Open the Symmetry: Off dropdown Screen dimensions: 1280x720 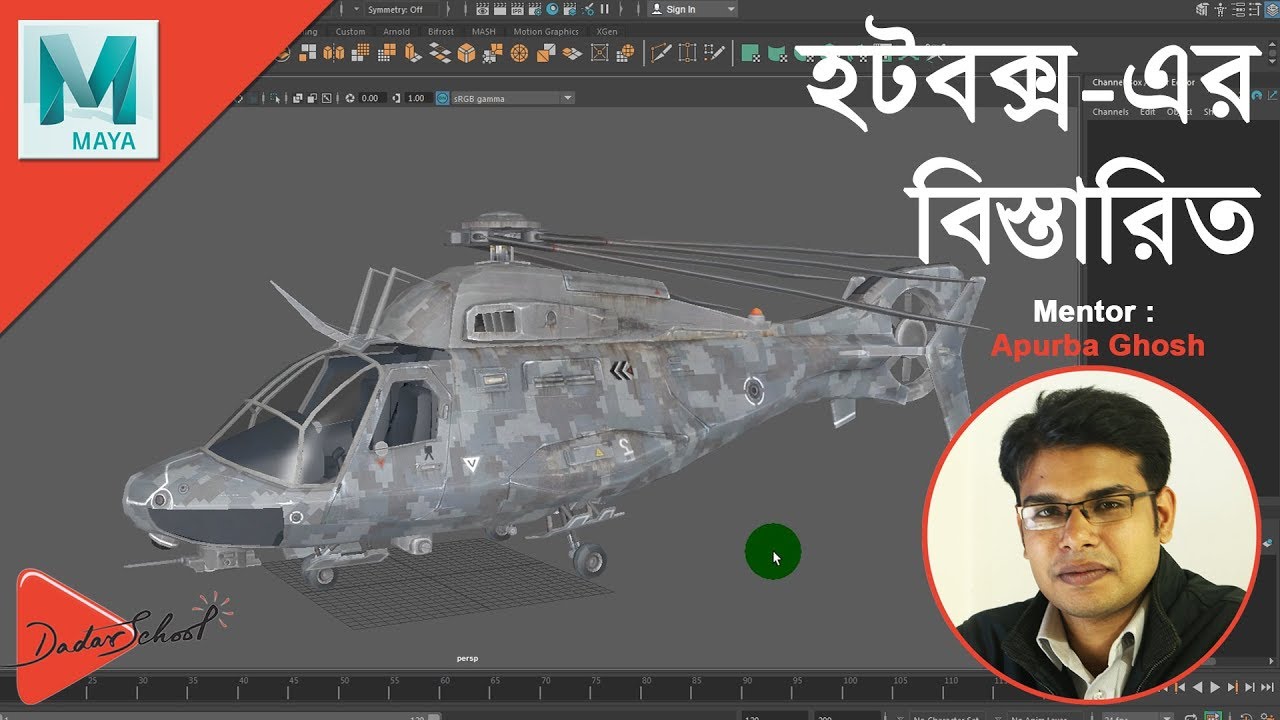(401, 9)
